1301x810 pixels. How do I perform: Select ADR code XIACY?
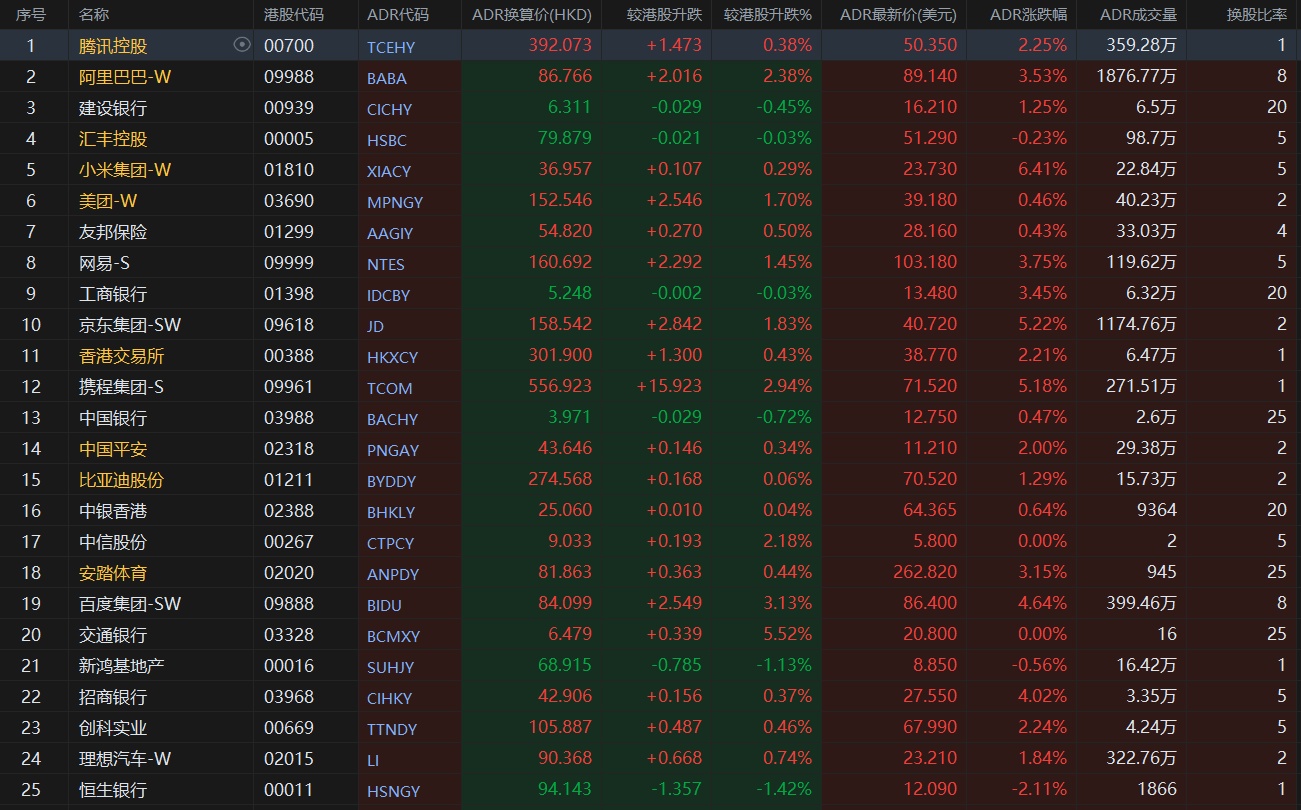tap(389, 171)
